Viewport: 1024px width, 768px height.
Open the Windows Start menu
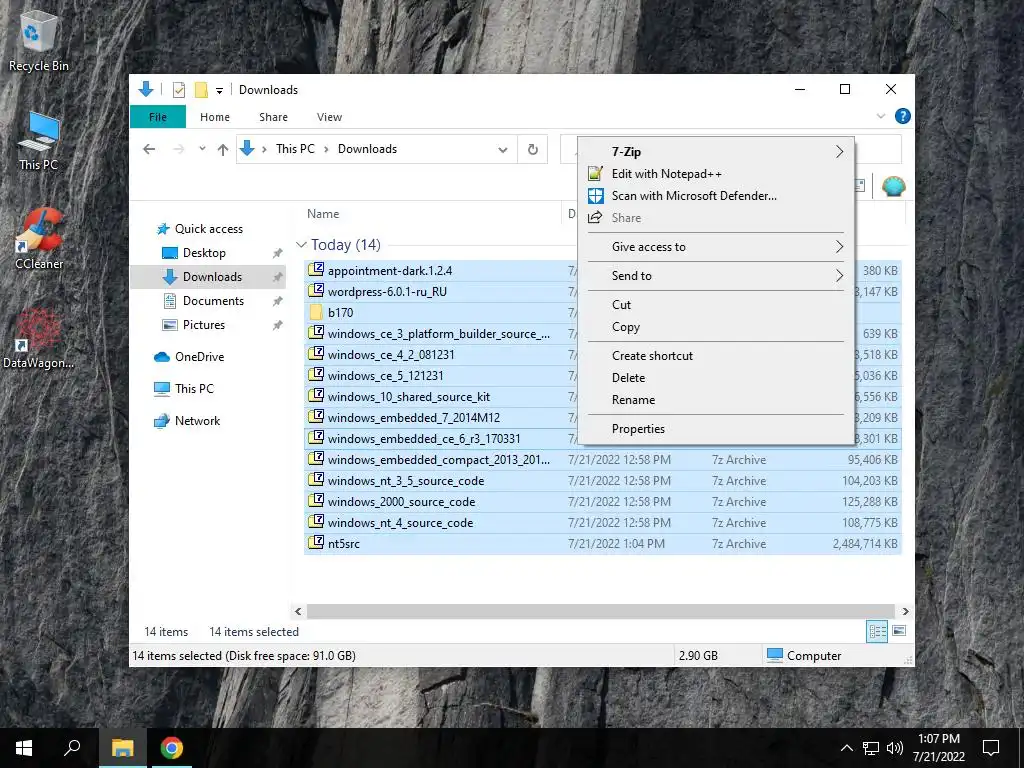coord(24,748)
